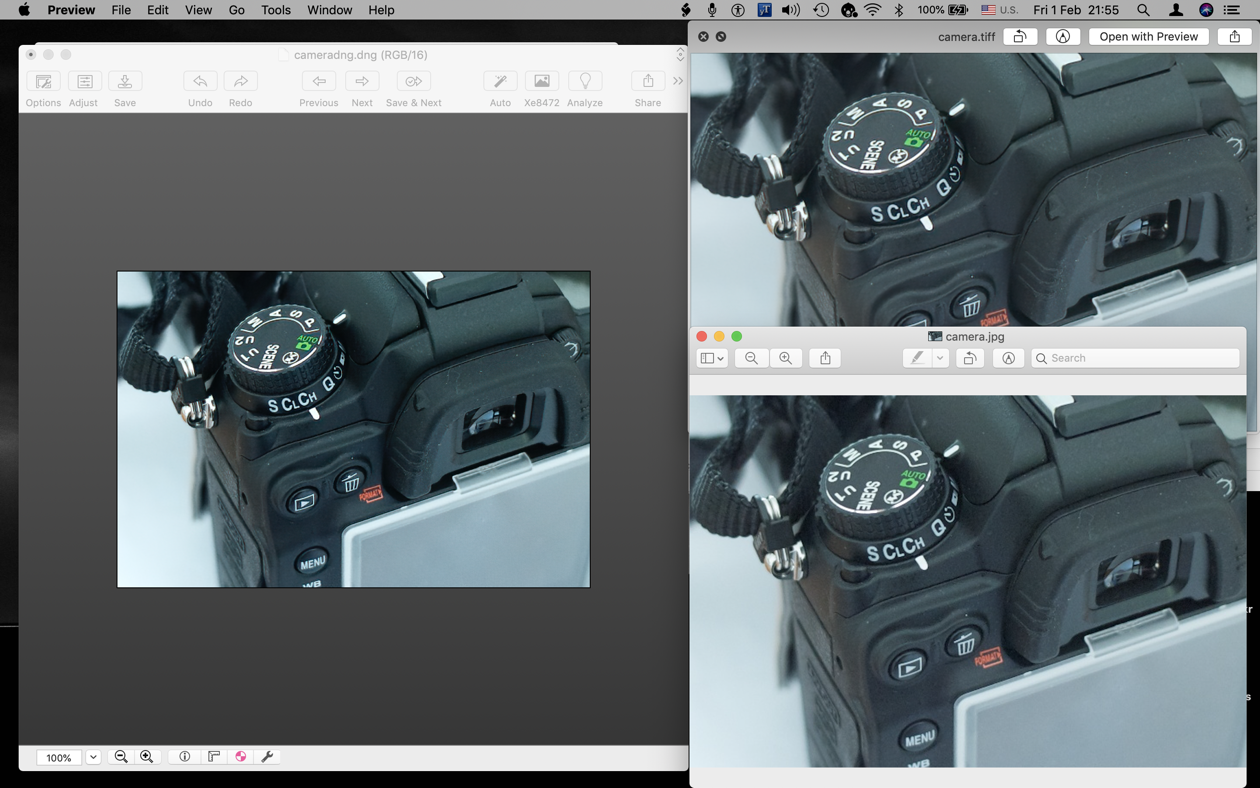Click the Search field in camera.jpg window
1260x788 pixels.
(1135, 358)
